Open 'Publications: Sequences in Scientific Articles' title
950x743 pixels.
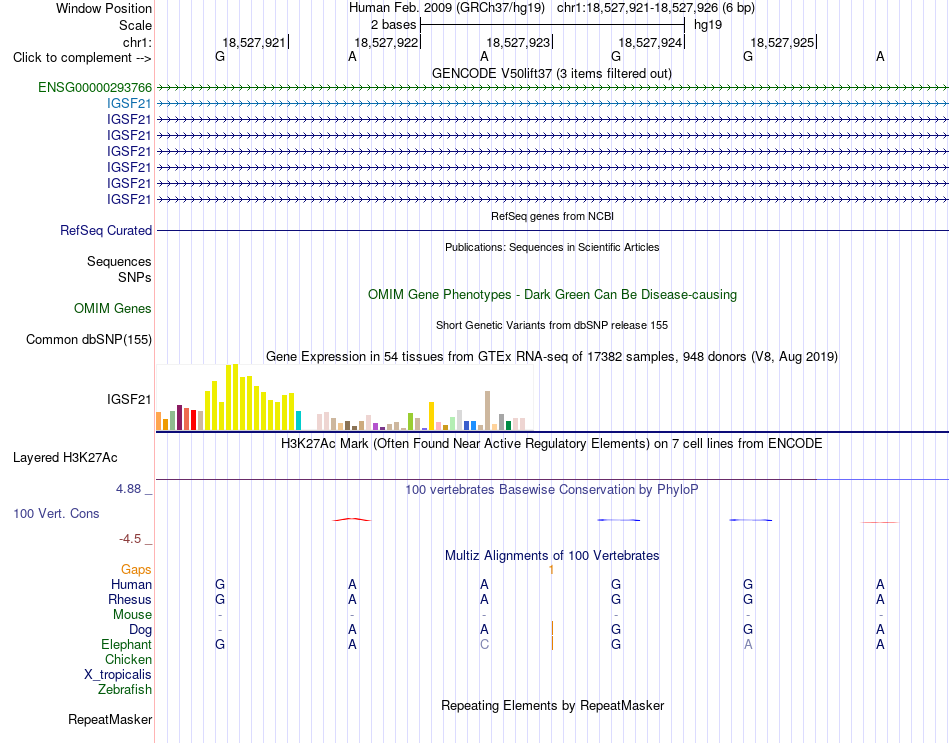click(552, 247)
